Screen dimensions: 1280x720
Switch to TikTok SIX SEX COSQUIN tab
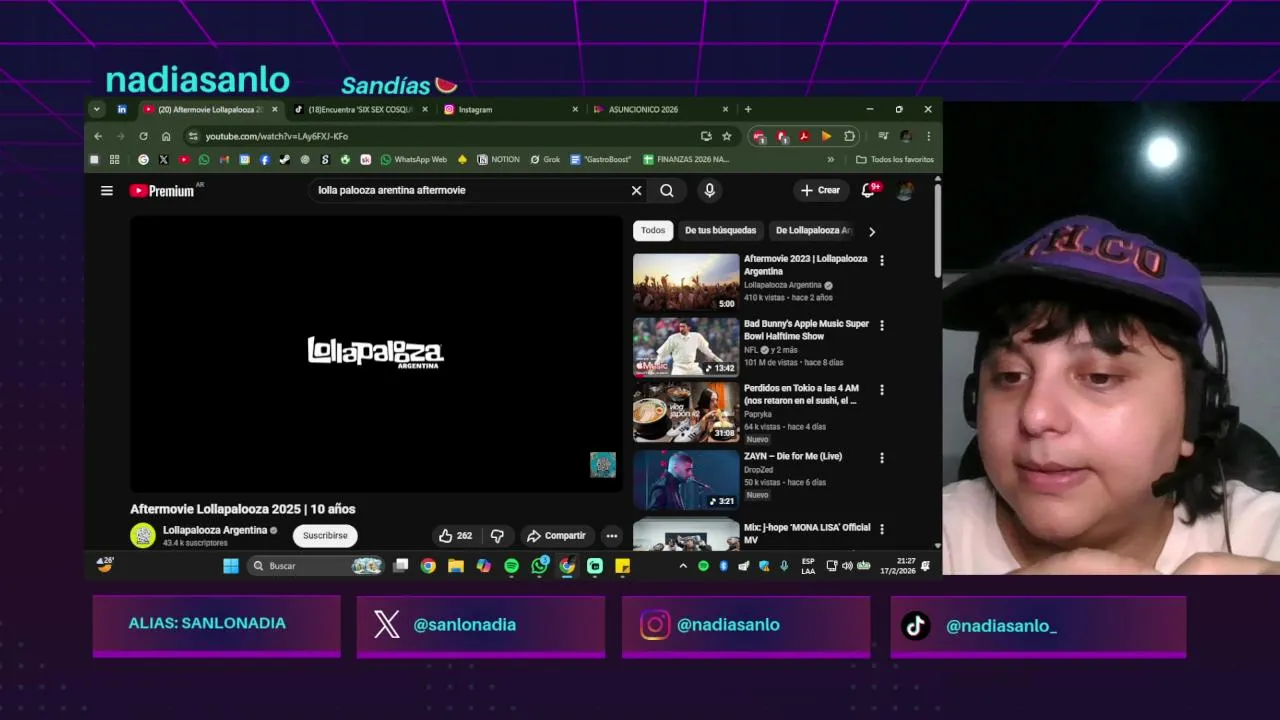[x=361, y=109]
